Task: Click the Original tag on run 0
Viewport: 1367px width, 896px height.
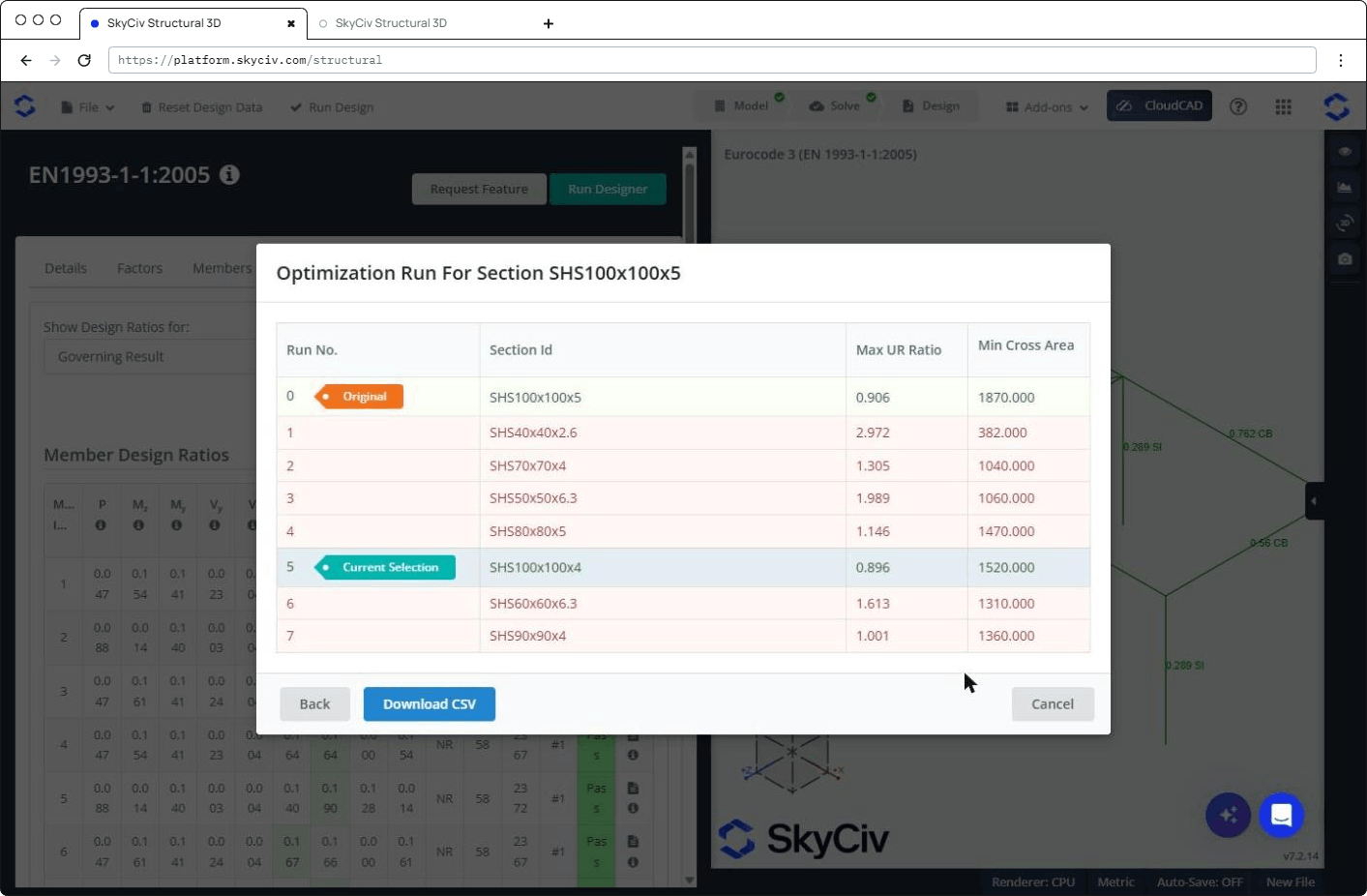Action: 359,397
